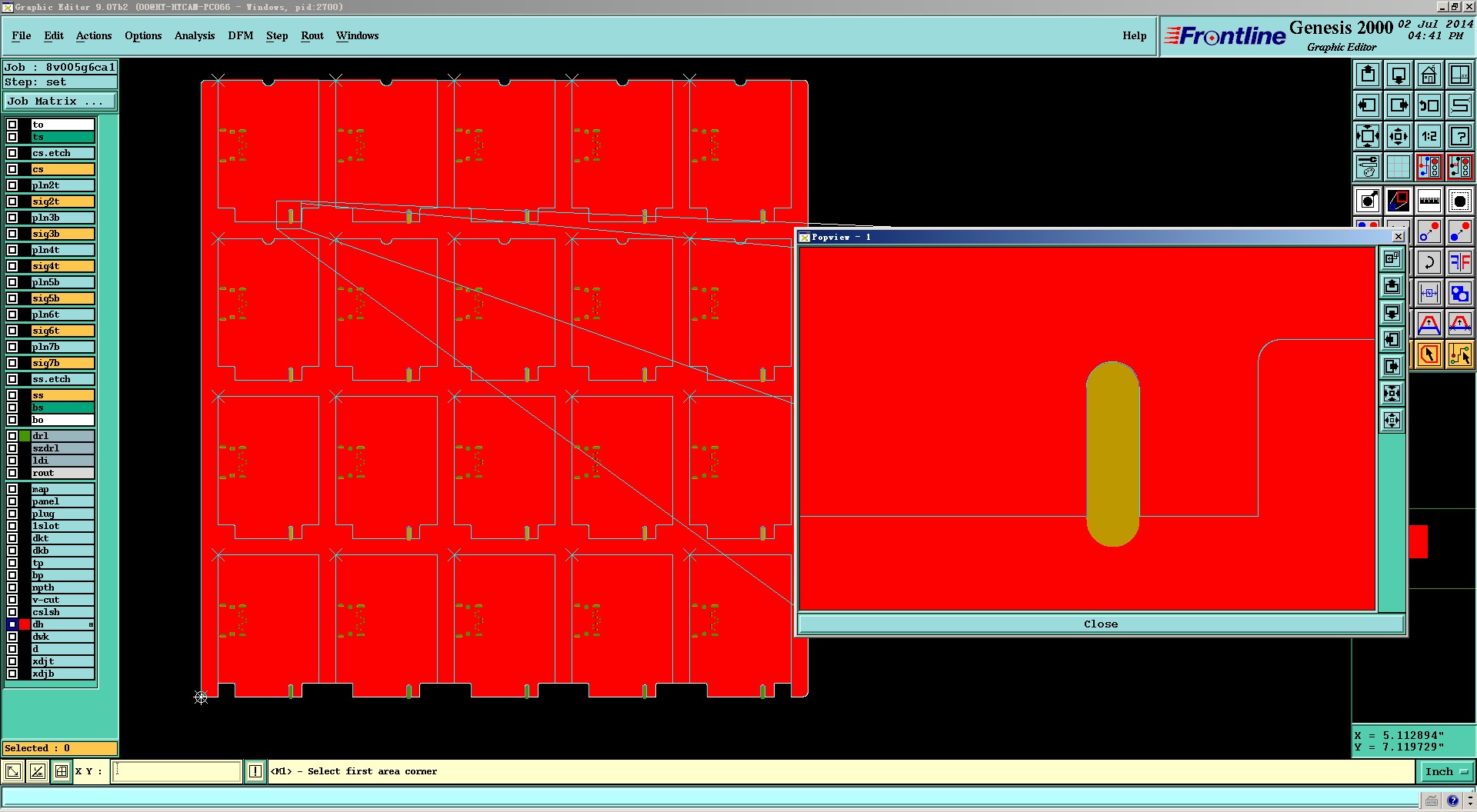
Task: Click the previous view undo-zoom icon
Action: (1429, 105)
